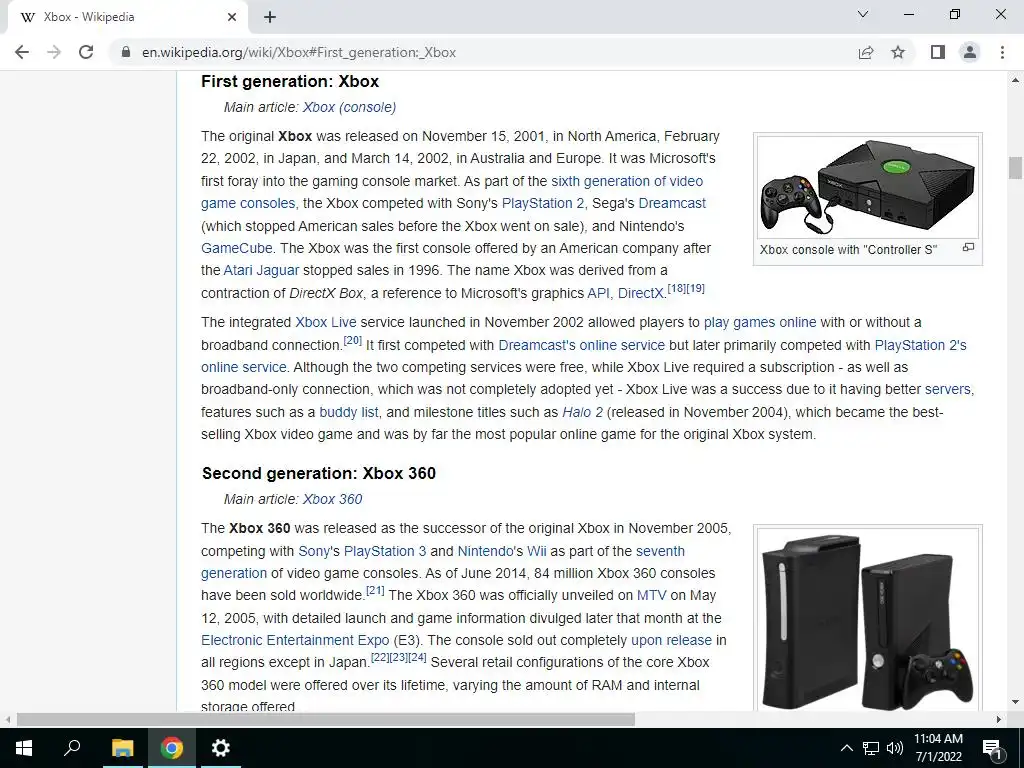The width and height of the screenshot is (1024, 768).
Task: Open the Halo 2 link
Action: tap(583, 412)
